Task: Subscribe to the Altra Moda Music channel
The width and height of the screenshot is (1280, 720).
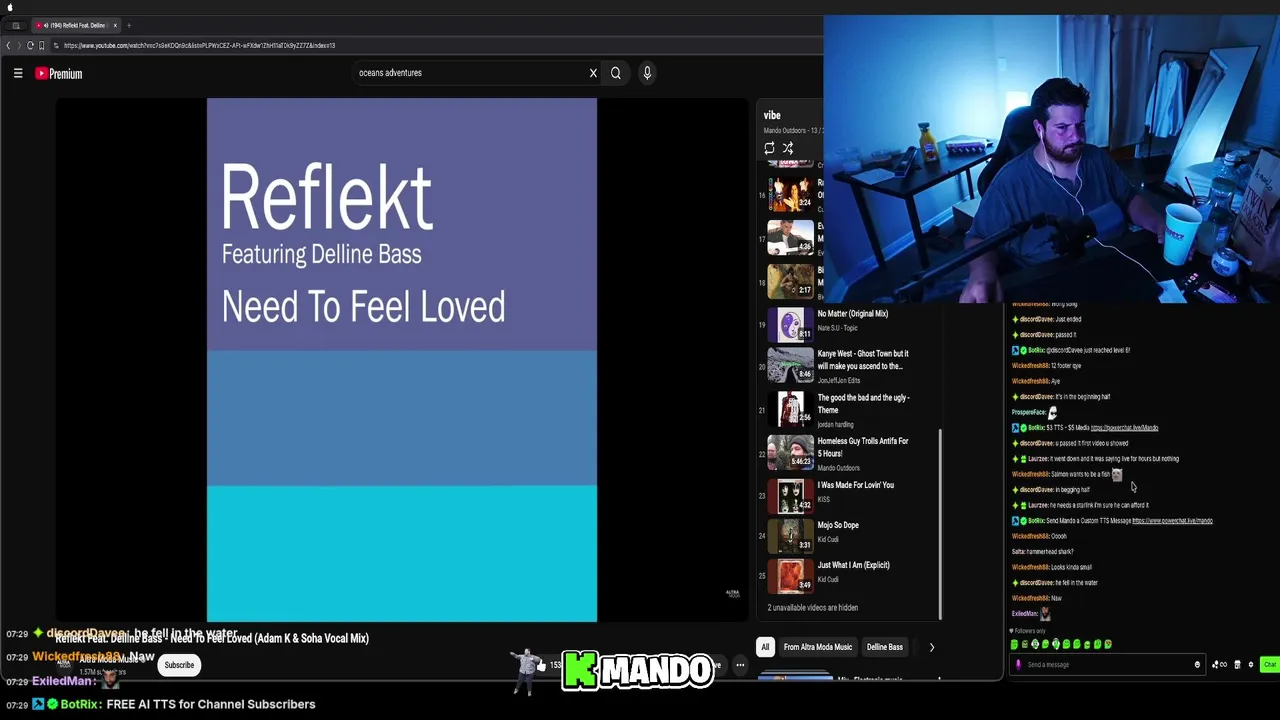Action: coord(179,665)
